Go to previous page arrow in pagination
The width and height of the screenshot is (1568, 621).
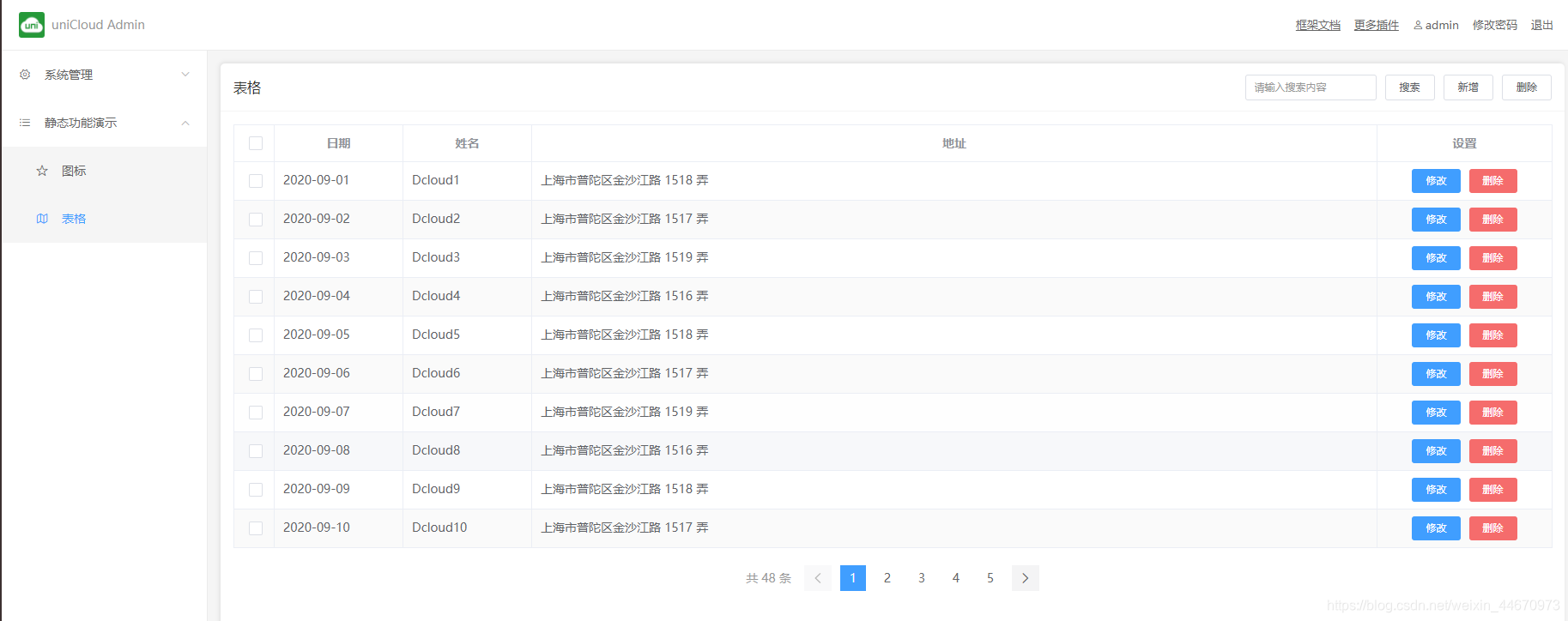coord(818,578)
